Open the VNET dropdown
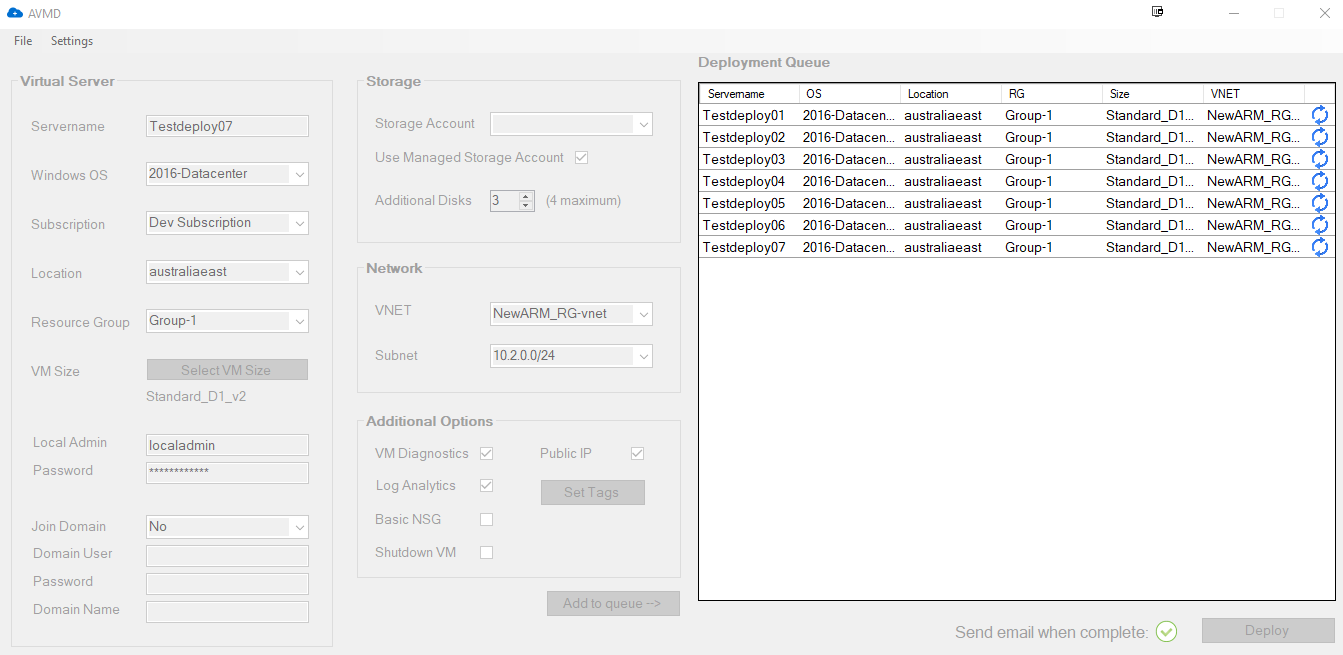 tap(571, 314)
